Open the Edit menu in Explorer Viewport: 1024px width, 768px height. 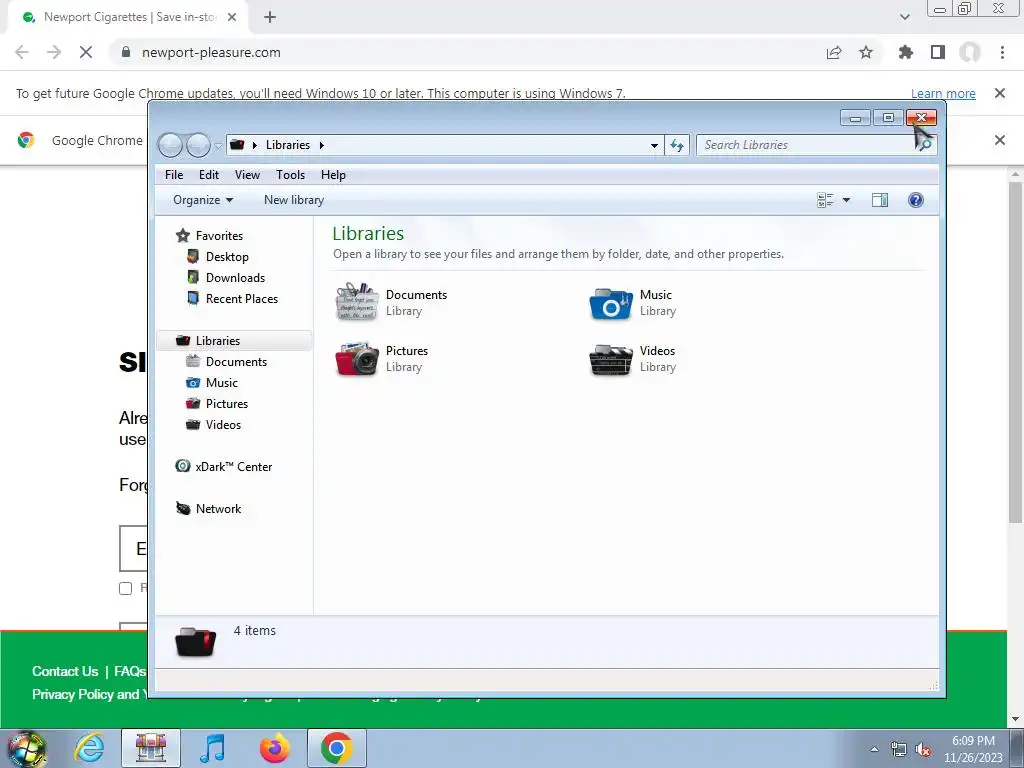(x=209, y=175)
